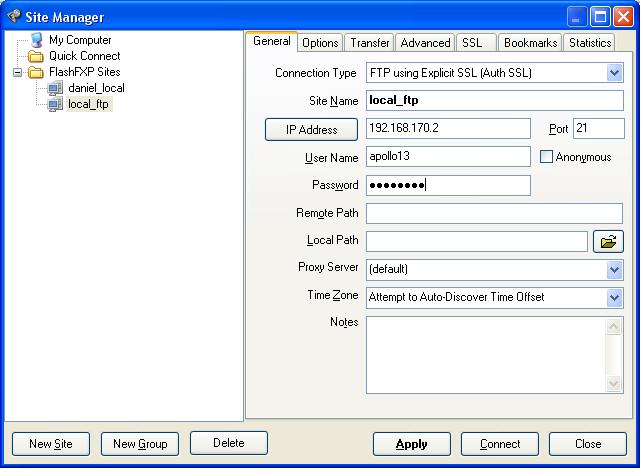Collapse the FlashFXP Sites tree node
Viewport: 642px width, 472px height.
pyautogui.click(x=18, y=73)
